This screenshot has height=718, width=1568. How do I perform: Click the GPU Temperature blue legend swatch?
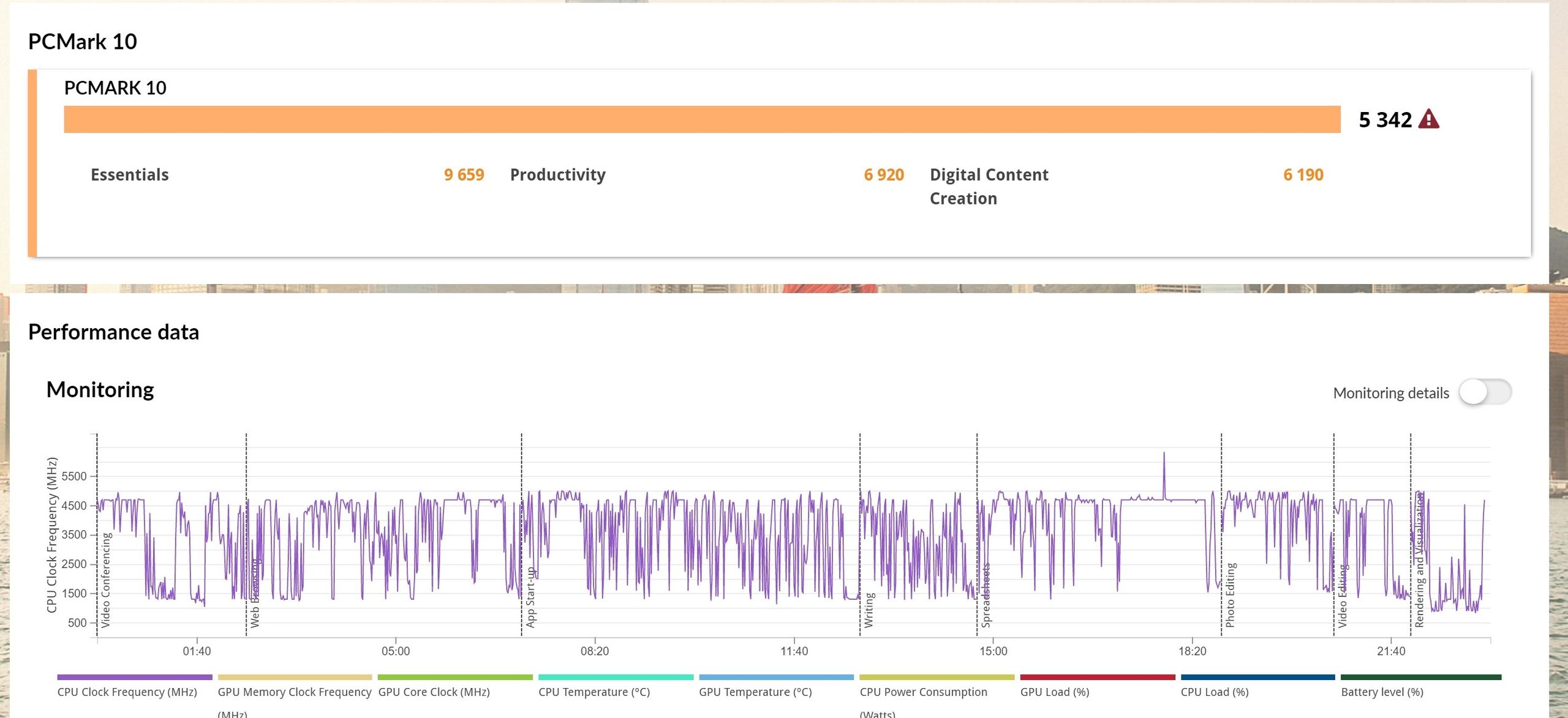776,677
